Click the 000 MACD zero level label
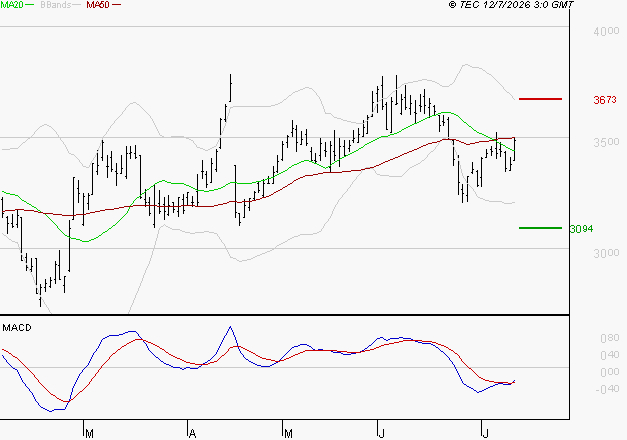The height and width of the screenshot is (440, 627). (x=610, y=372)
